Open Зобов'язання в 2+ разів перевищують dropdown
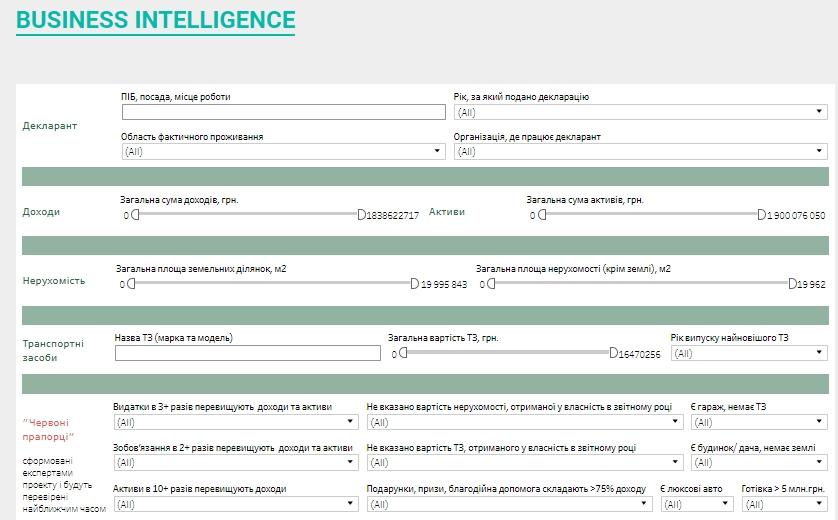The width and height of the screenshot is (838, 520). tap(236, 463)
